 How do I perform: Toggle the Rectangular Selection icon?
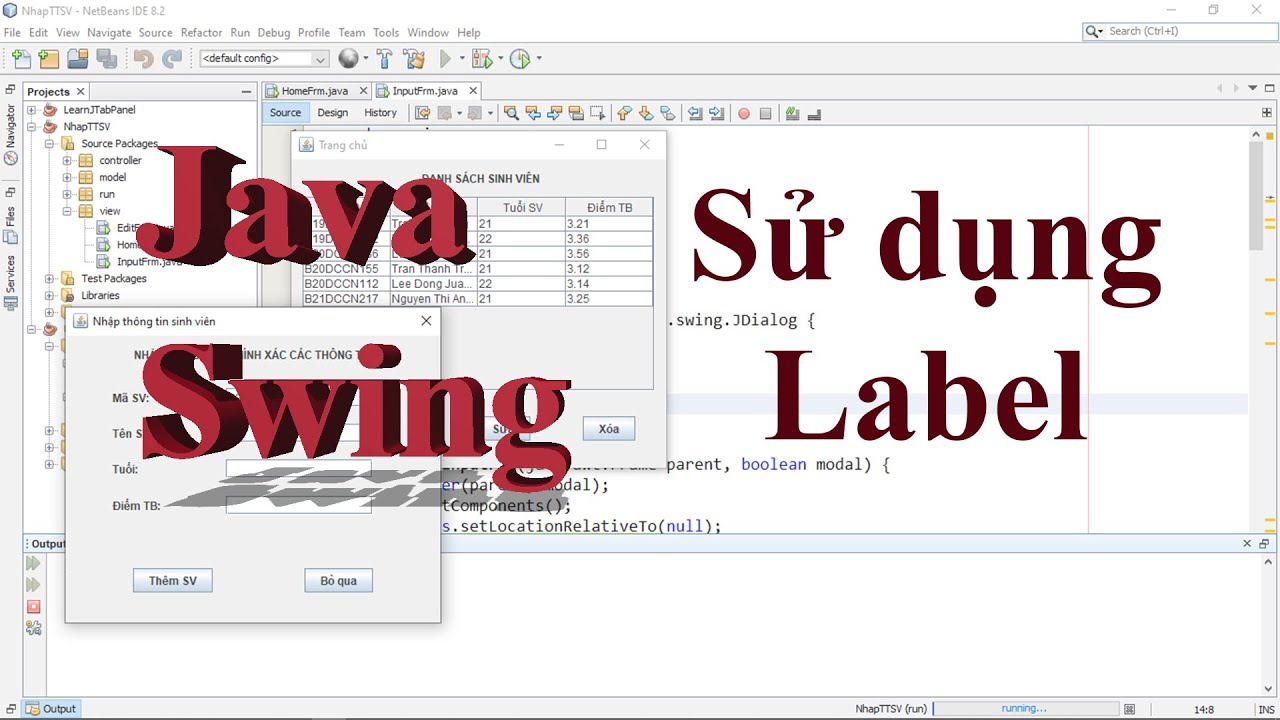pos(598,113)
